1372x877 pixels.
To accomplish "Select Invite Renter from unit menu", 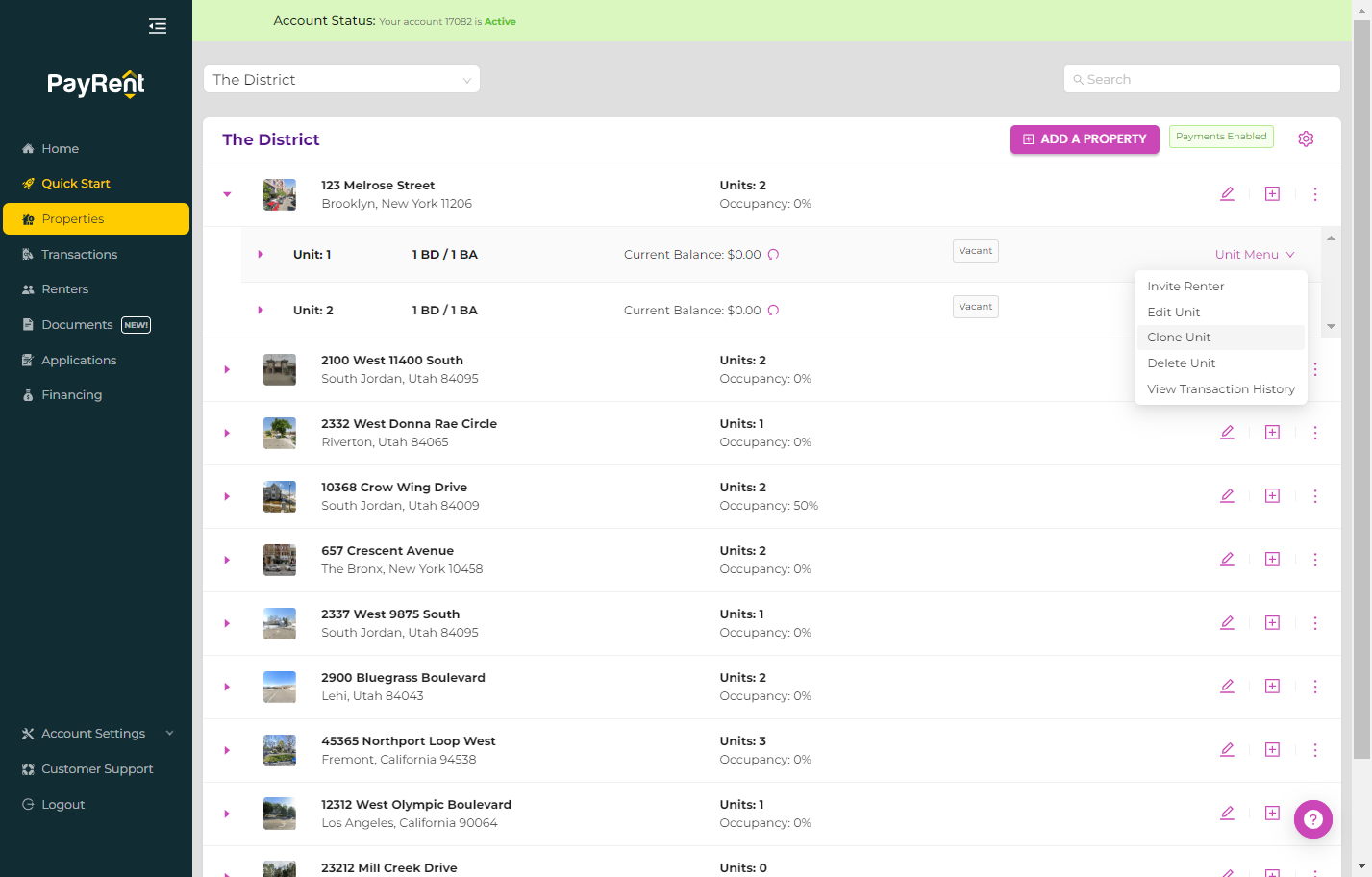I will 1221,287.
